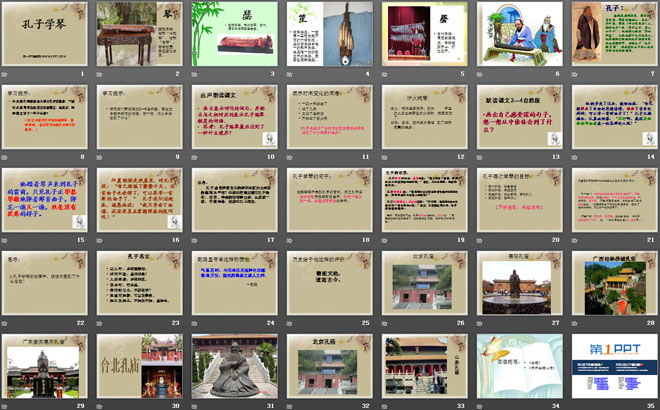
Task: Open slide 10 '自声朗读课文'
Action: click(x=235, y=117)
